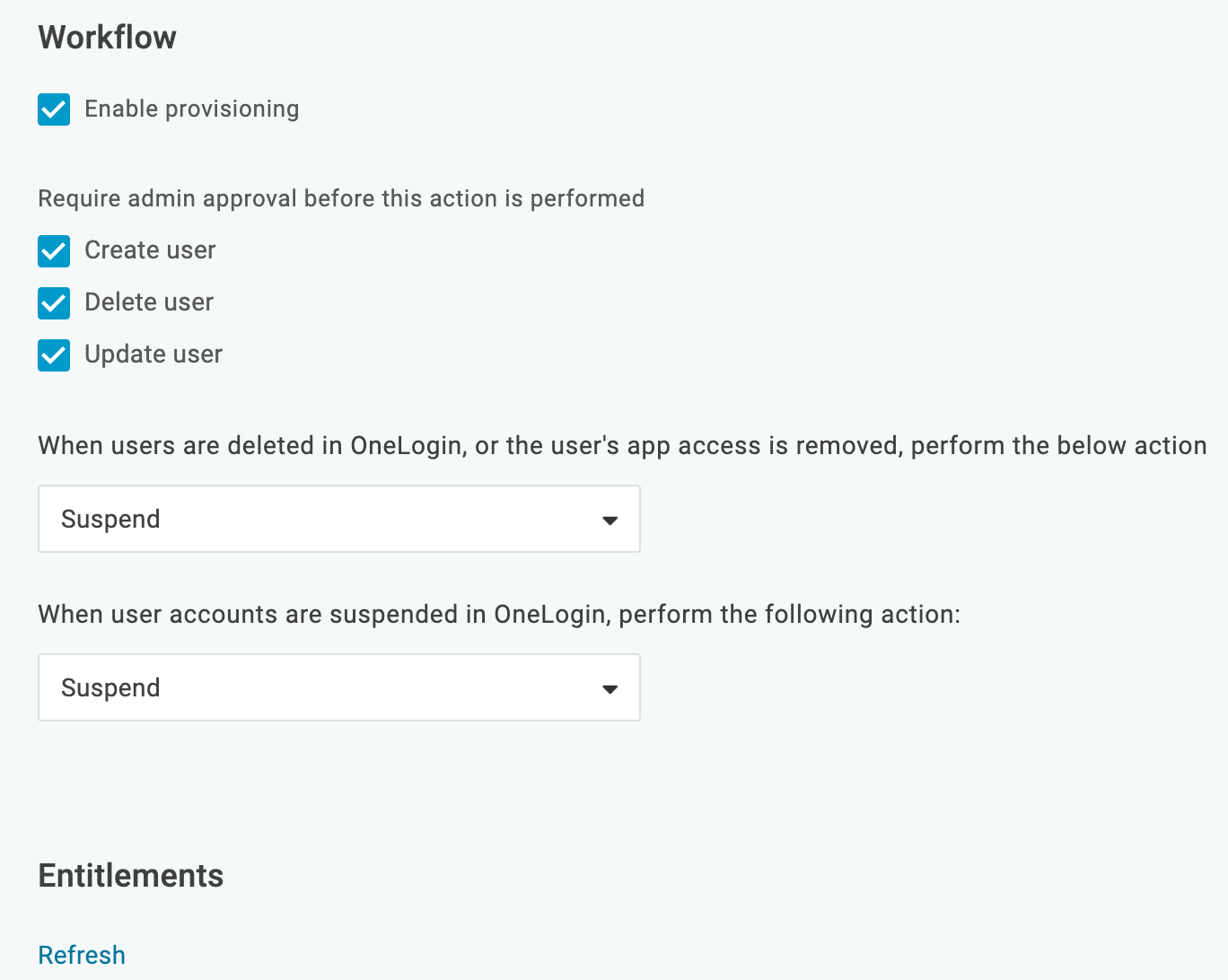Click the 'Delete user' label text
The width and height of the screenshot is (1228, 980).
[x=149, y=302]
